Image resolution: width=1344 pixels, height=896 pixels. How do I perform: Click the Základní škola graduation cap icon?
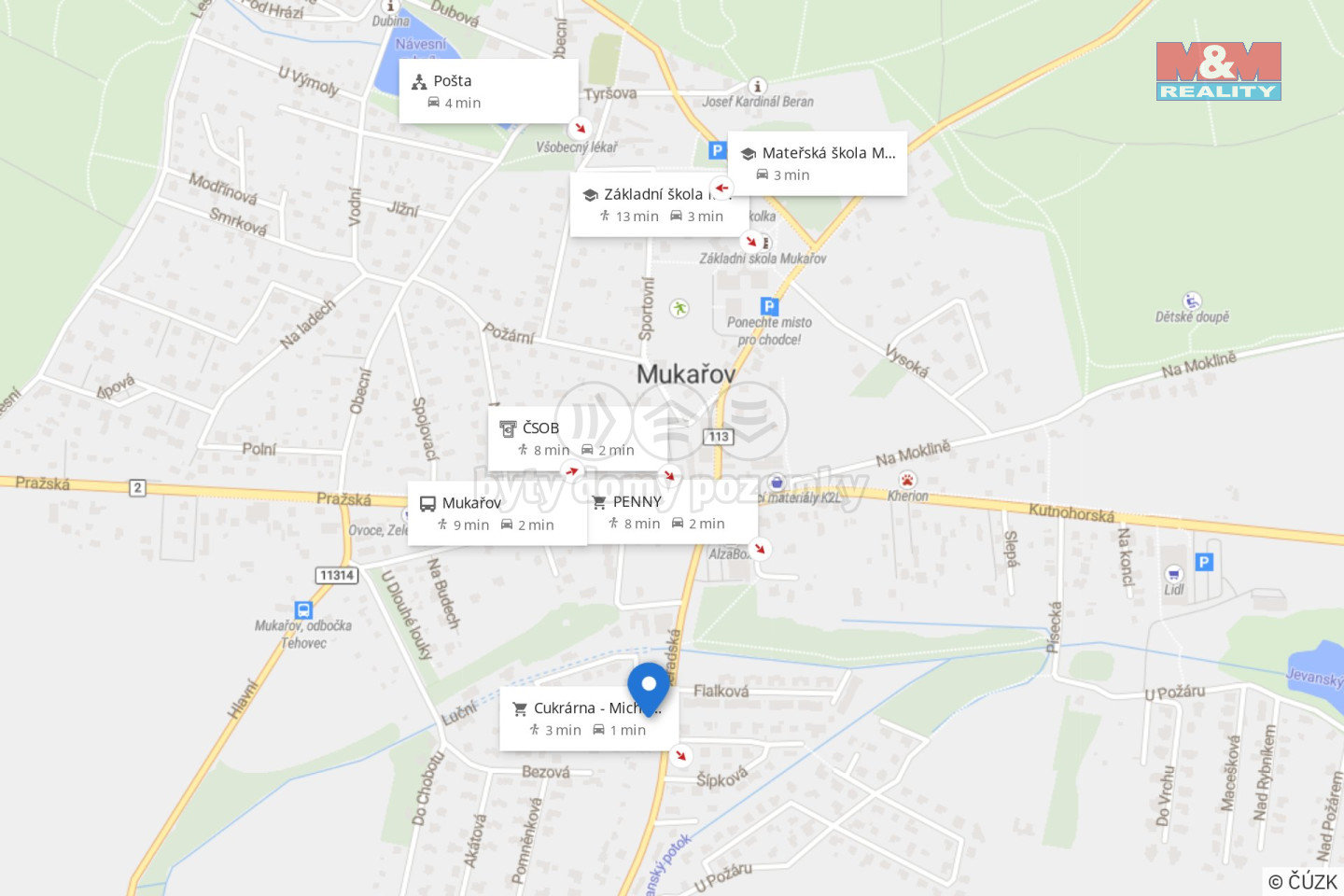pyautogui.click(x=590, y=195)
